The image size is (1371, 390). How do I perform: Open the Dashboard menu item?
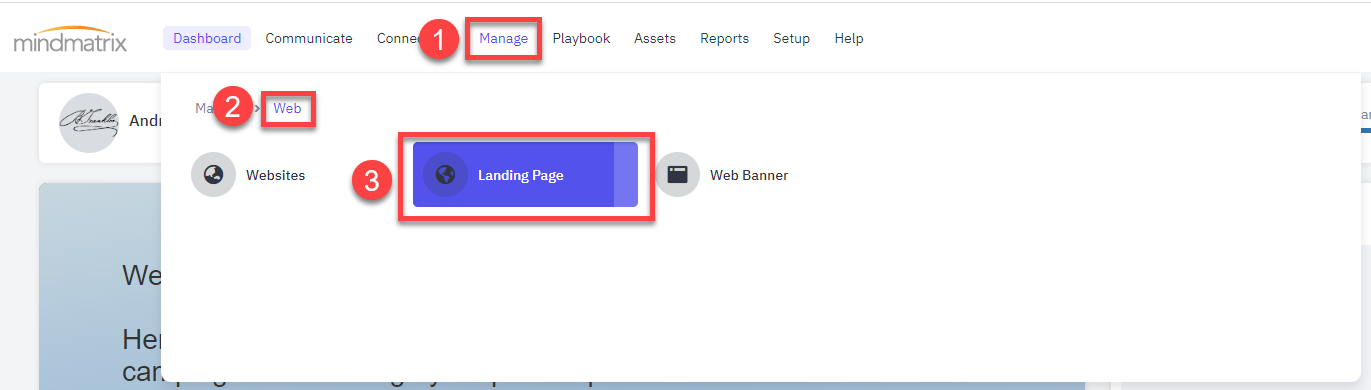pyautogui.click(x=207, y=39)
